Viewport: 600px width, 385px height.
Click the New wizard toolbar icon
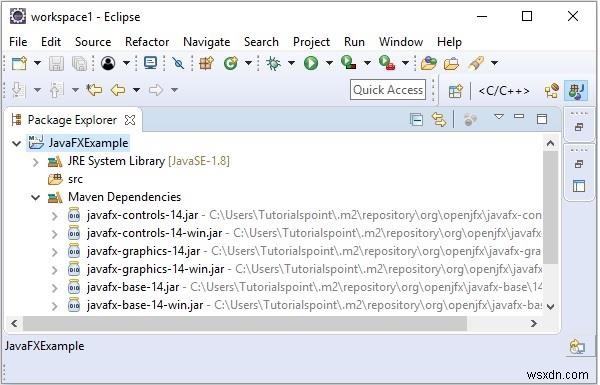20,63
